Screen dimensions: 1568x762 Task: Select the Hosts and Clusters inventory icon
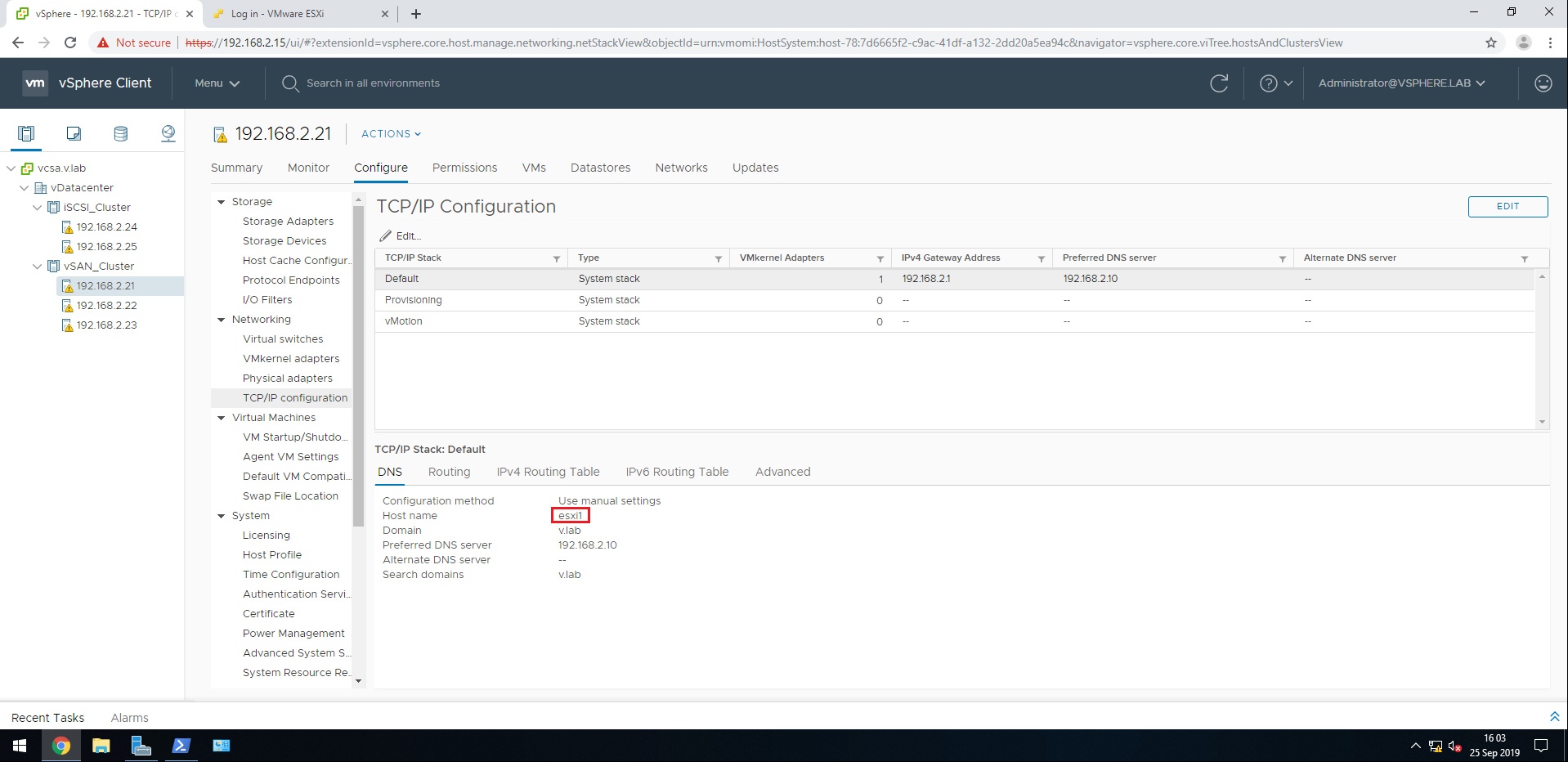coord(25,132)
